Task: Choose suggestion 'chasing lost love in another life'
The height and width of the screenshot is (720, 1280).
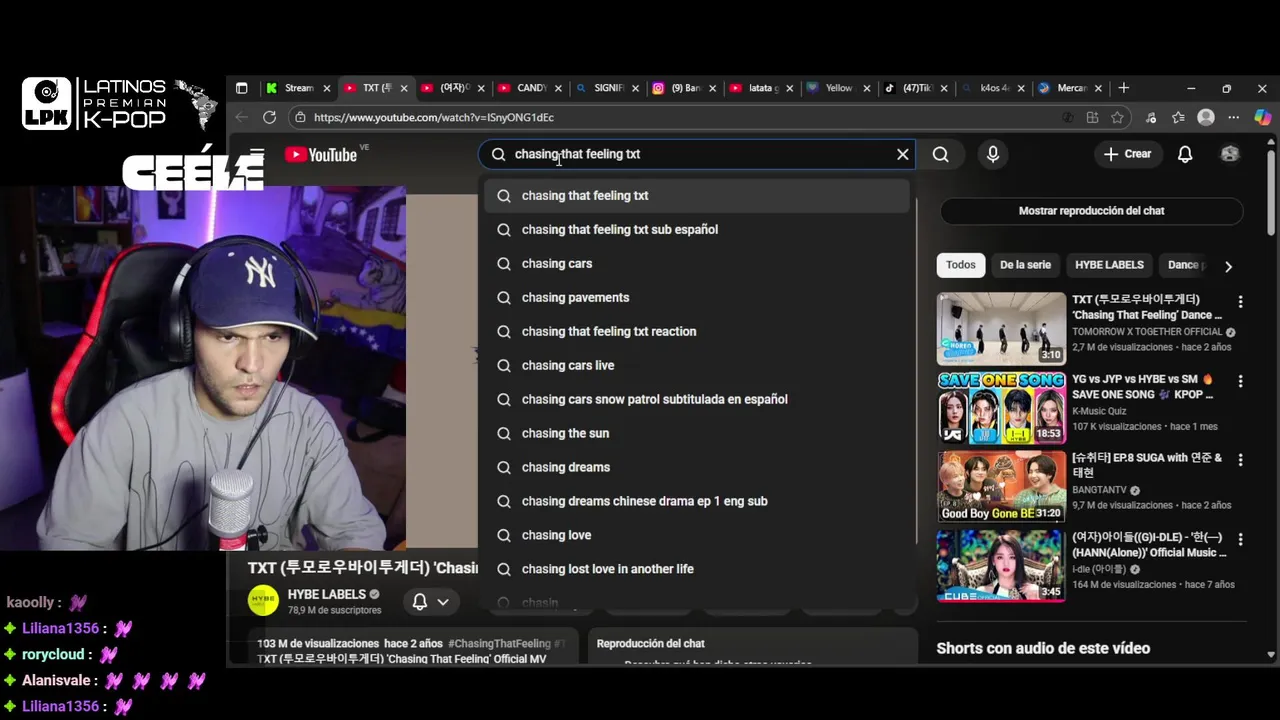Action: (x=696, y=570)
